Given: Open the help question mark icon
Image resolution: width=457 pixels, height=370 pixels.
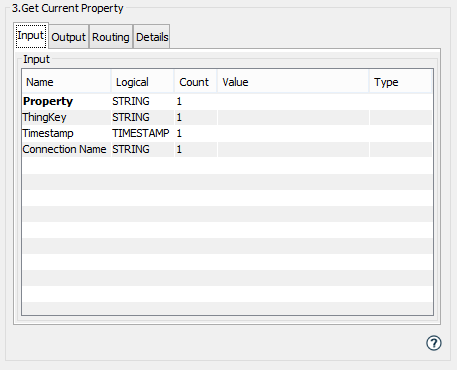Looking at the screenshot, I should 434,343.
